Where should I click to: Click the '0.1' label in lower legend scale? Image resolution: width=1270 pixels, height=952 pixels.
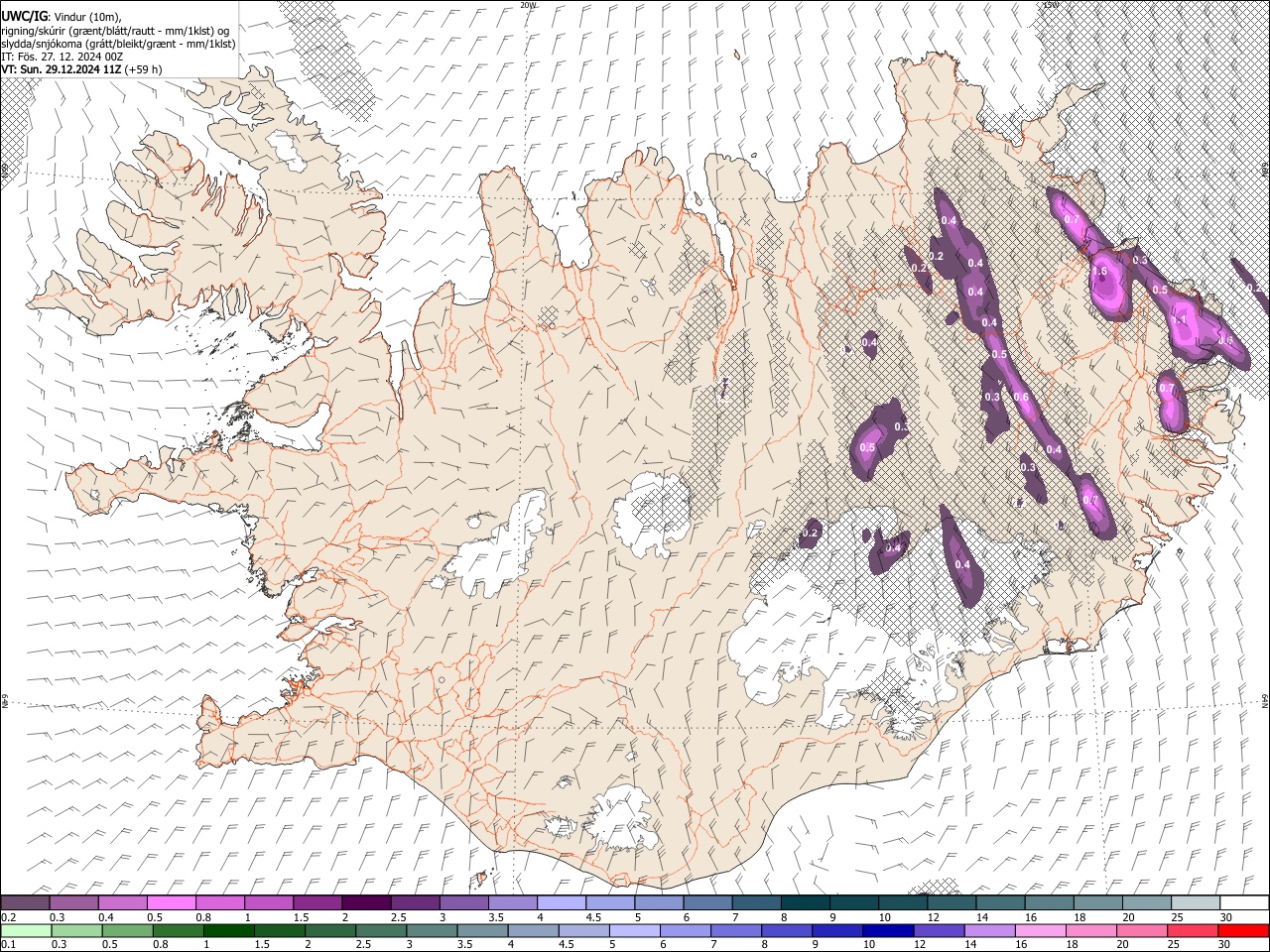point(9,945)
